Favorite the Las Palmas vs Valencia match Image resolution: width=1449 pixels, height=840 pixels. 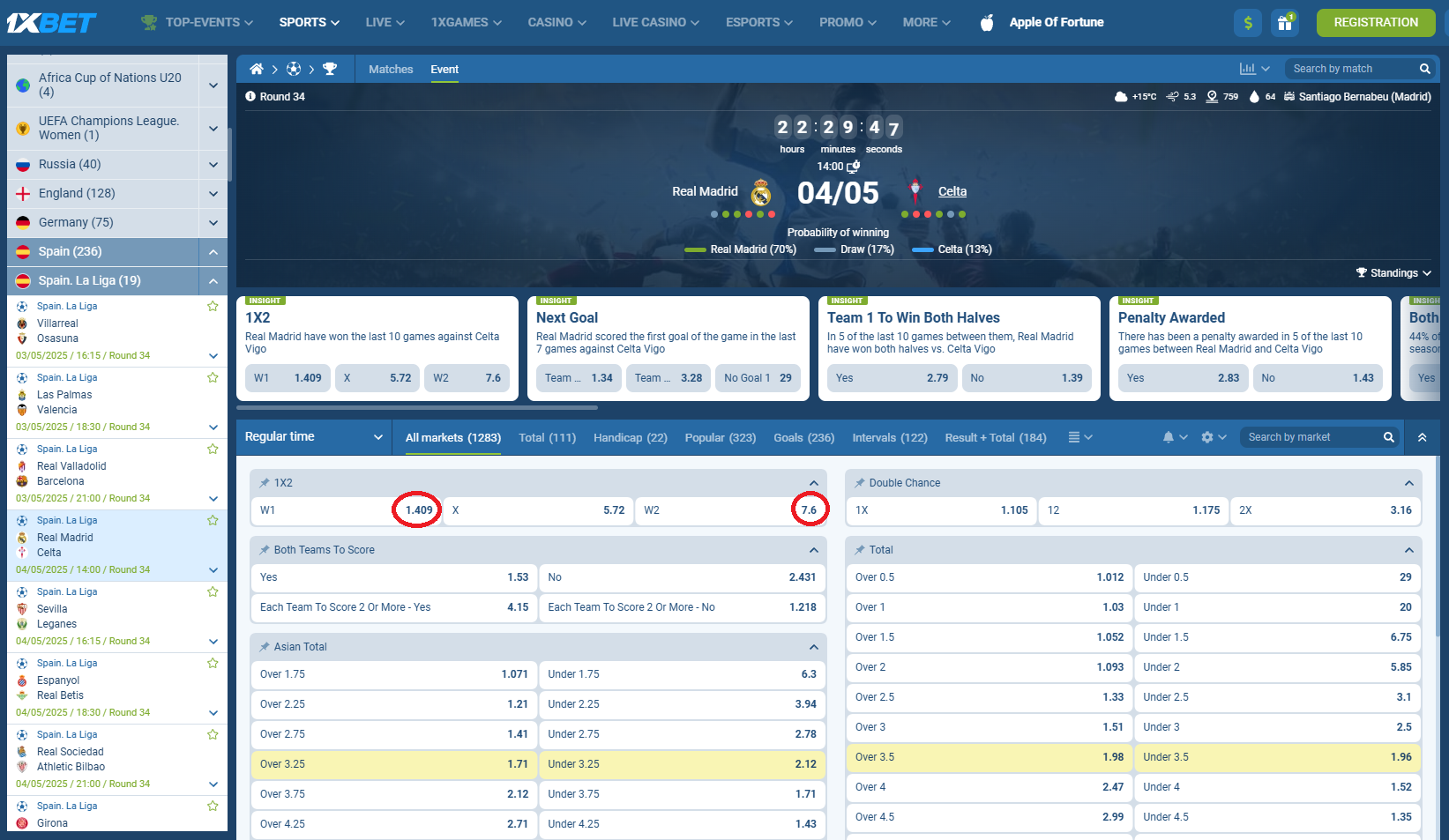[213, 378]
